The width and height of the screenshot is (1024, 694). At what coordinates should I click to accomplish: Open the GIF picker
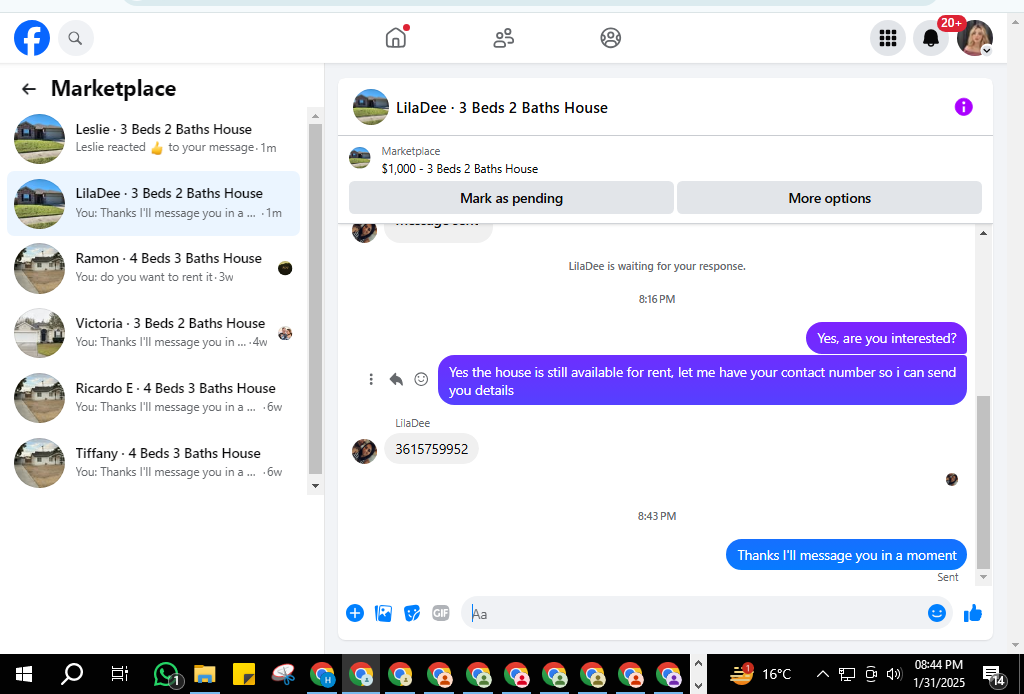(441, 613)
